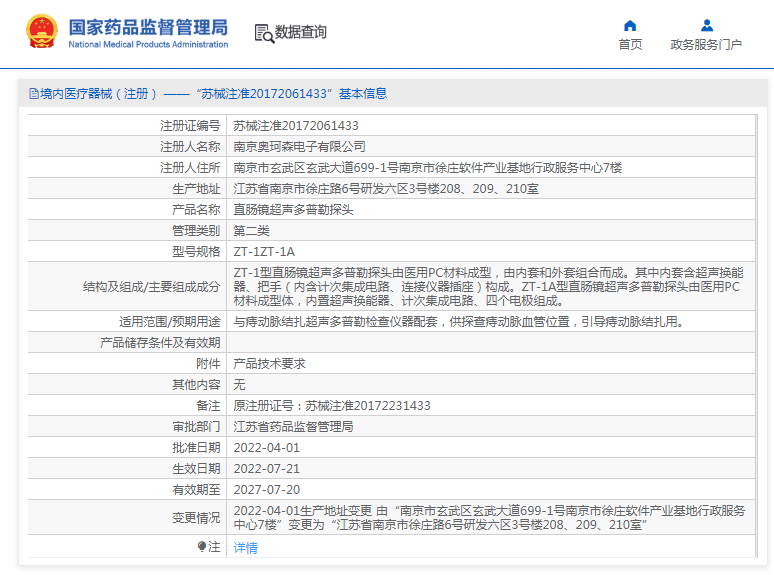Click 无 in 其他内容 row
774x575 pixels.
(x=239, y=384)
